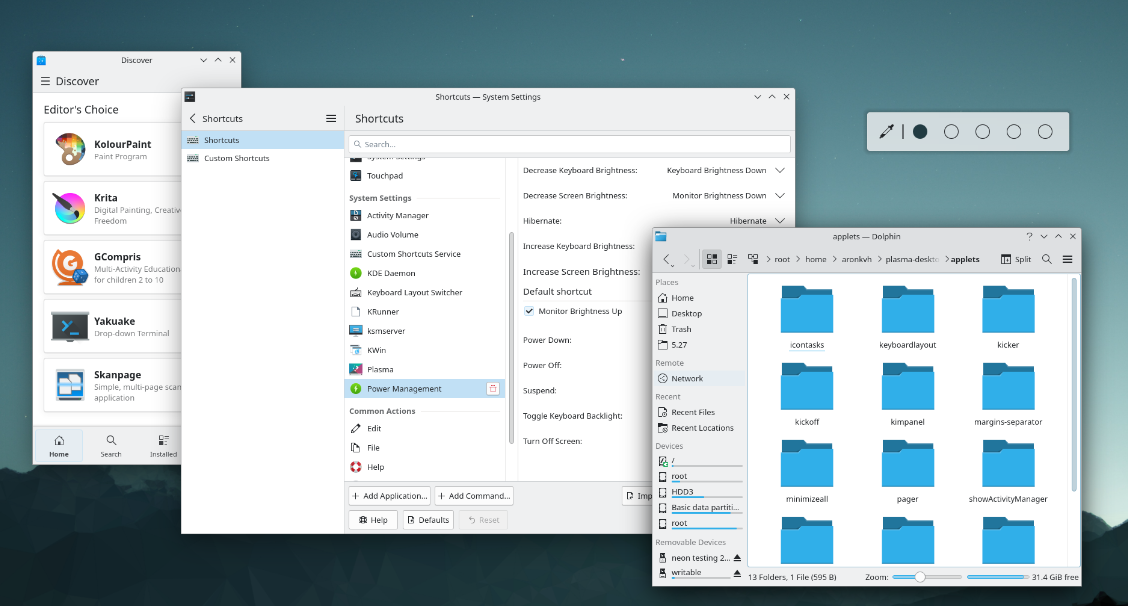Select Network under Remote in Dolphin
The height and width of the screenshot is (606, 1128).
[699, 379]
